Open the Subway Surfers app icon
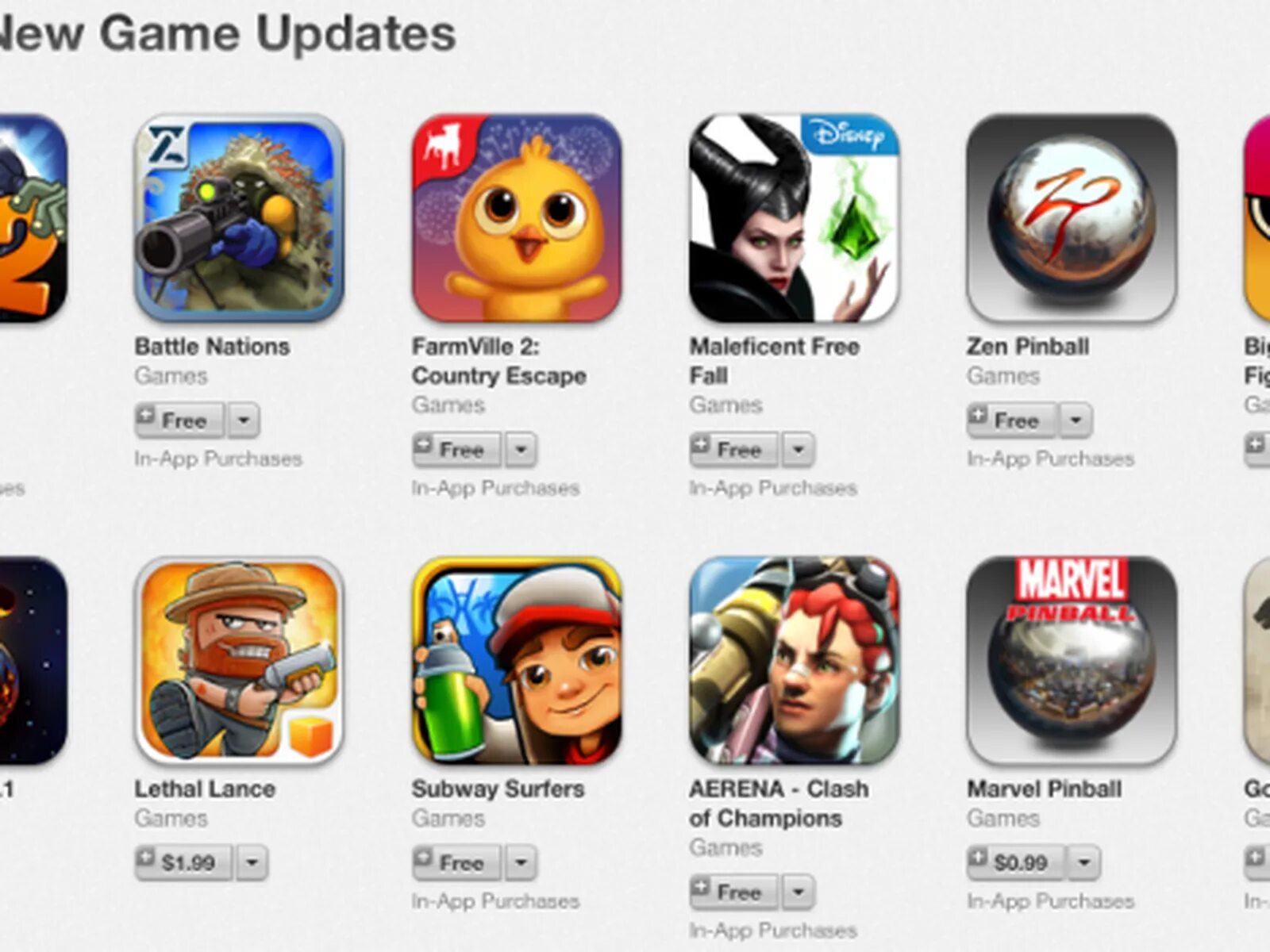1270x952 pixels. [x=517, y=661]
